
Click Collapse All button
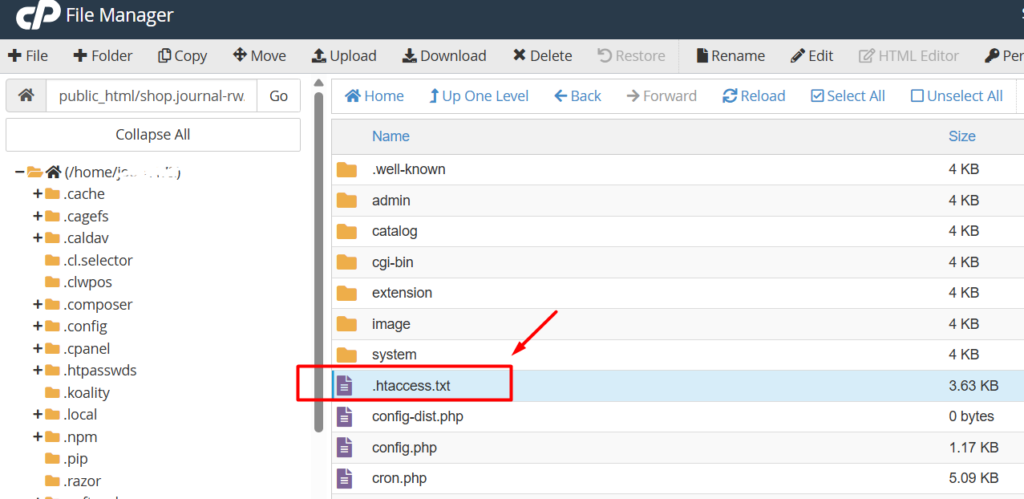(153, 135)
